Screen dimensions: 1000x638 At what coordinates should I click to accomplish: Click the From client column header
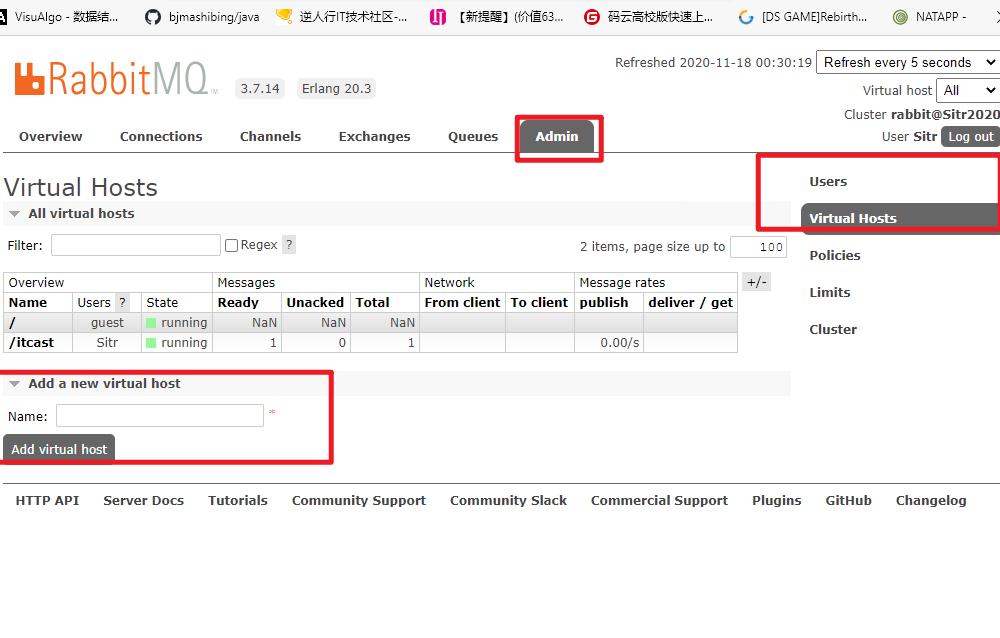point(462,302)
